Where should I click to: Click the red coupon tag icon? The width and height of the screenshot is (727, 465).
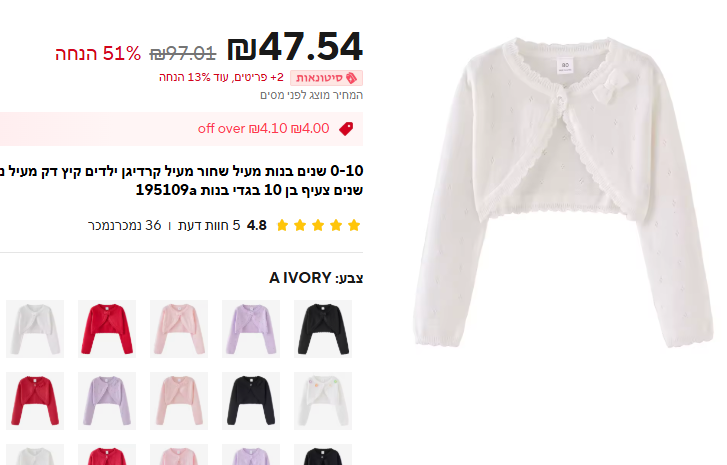(346, 128)
